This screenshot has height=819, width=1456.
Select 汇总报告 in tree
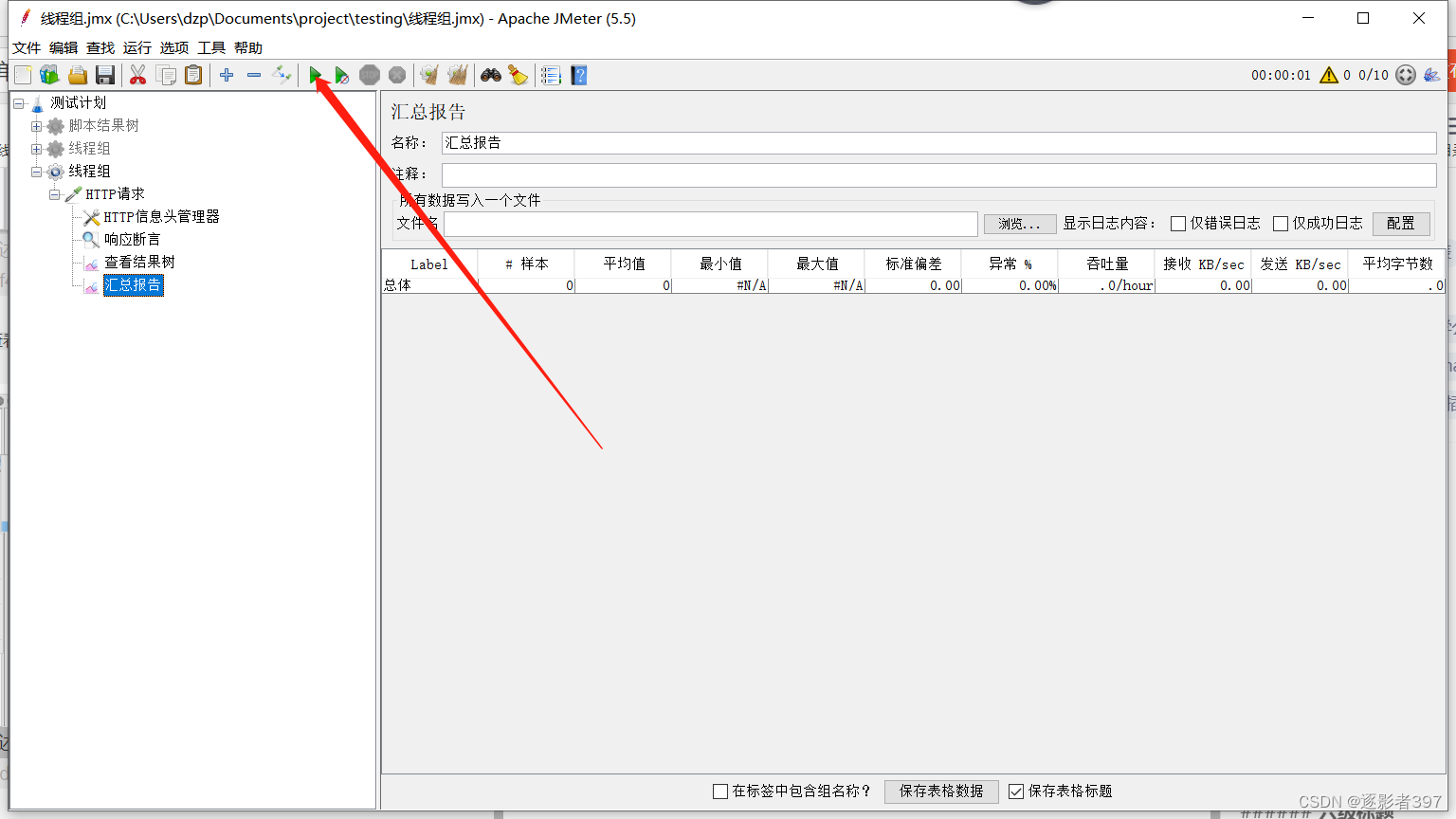point(133,285)
